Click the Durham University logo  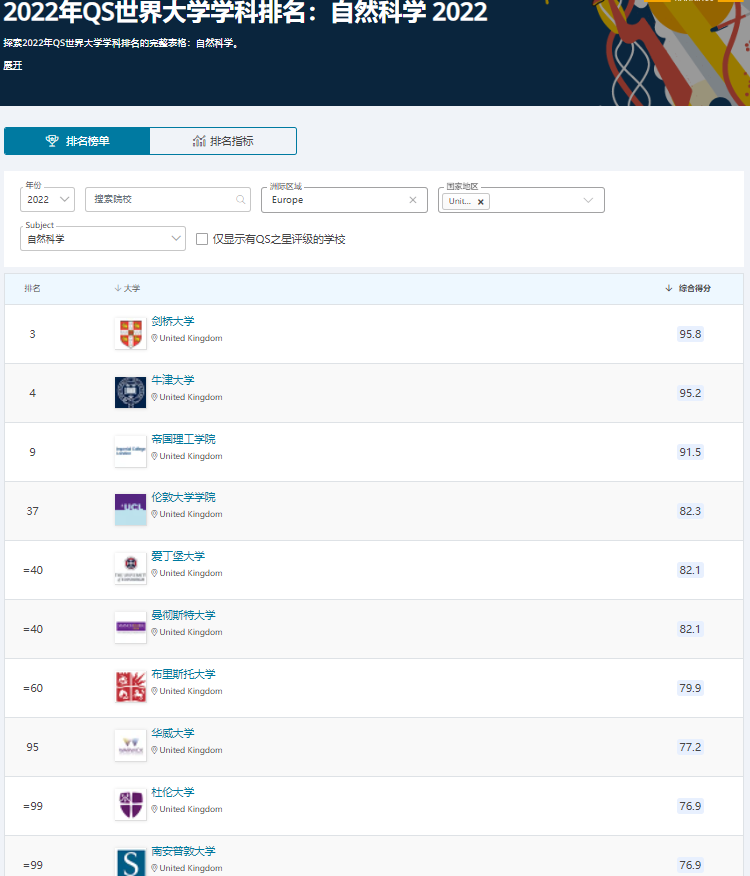click(130, 804)
